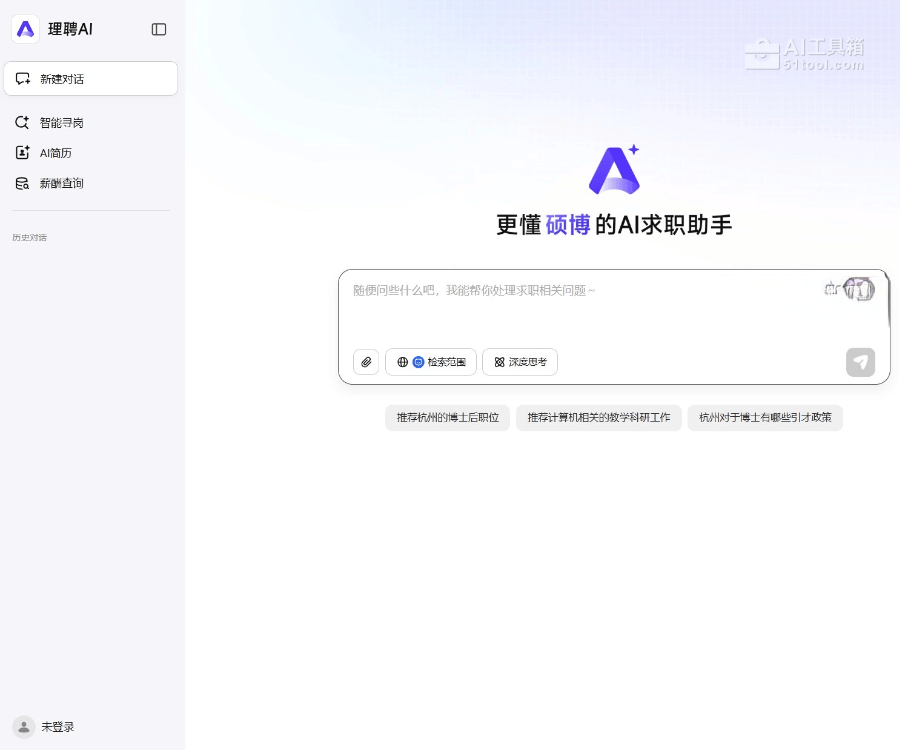900x750 pixels.
Task: Click the grey user avatar icon at bottom-left
Action: (23, 727)
